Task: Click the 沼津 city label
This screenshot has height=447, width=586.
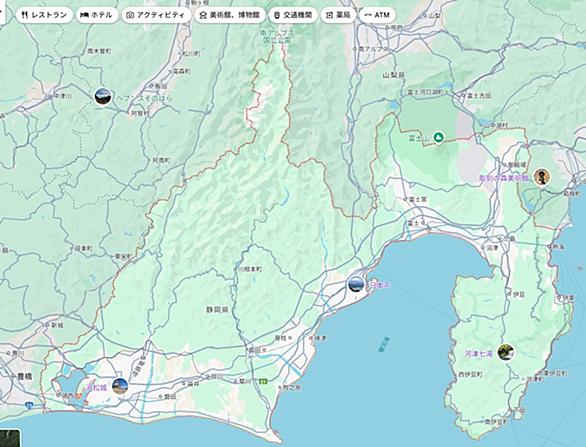Action: (x=492, y=247)
